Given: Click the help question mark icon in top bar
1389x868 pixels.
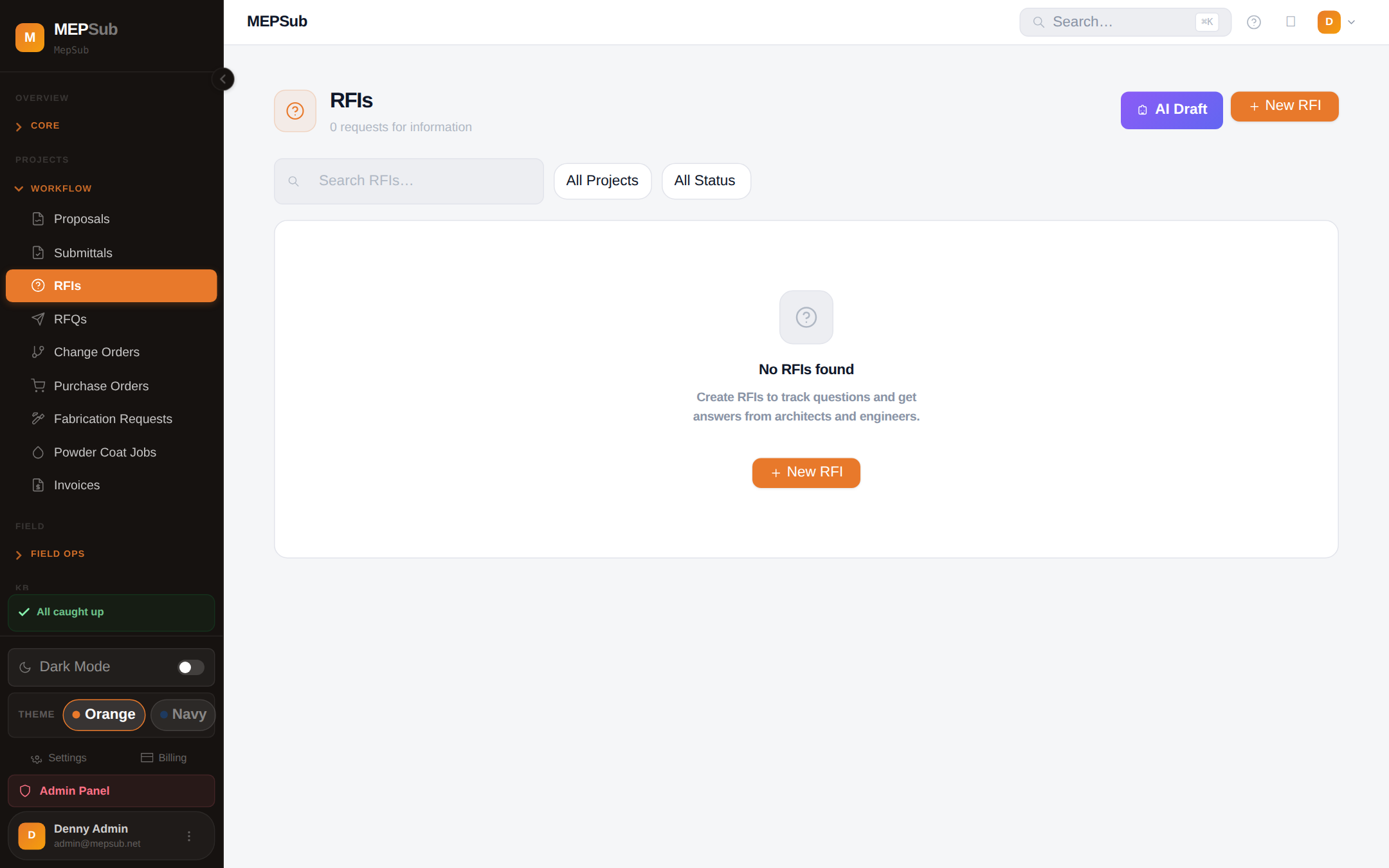Looking at the screenshot, I should pyautogui.click(x=1253, y=23).
